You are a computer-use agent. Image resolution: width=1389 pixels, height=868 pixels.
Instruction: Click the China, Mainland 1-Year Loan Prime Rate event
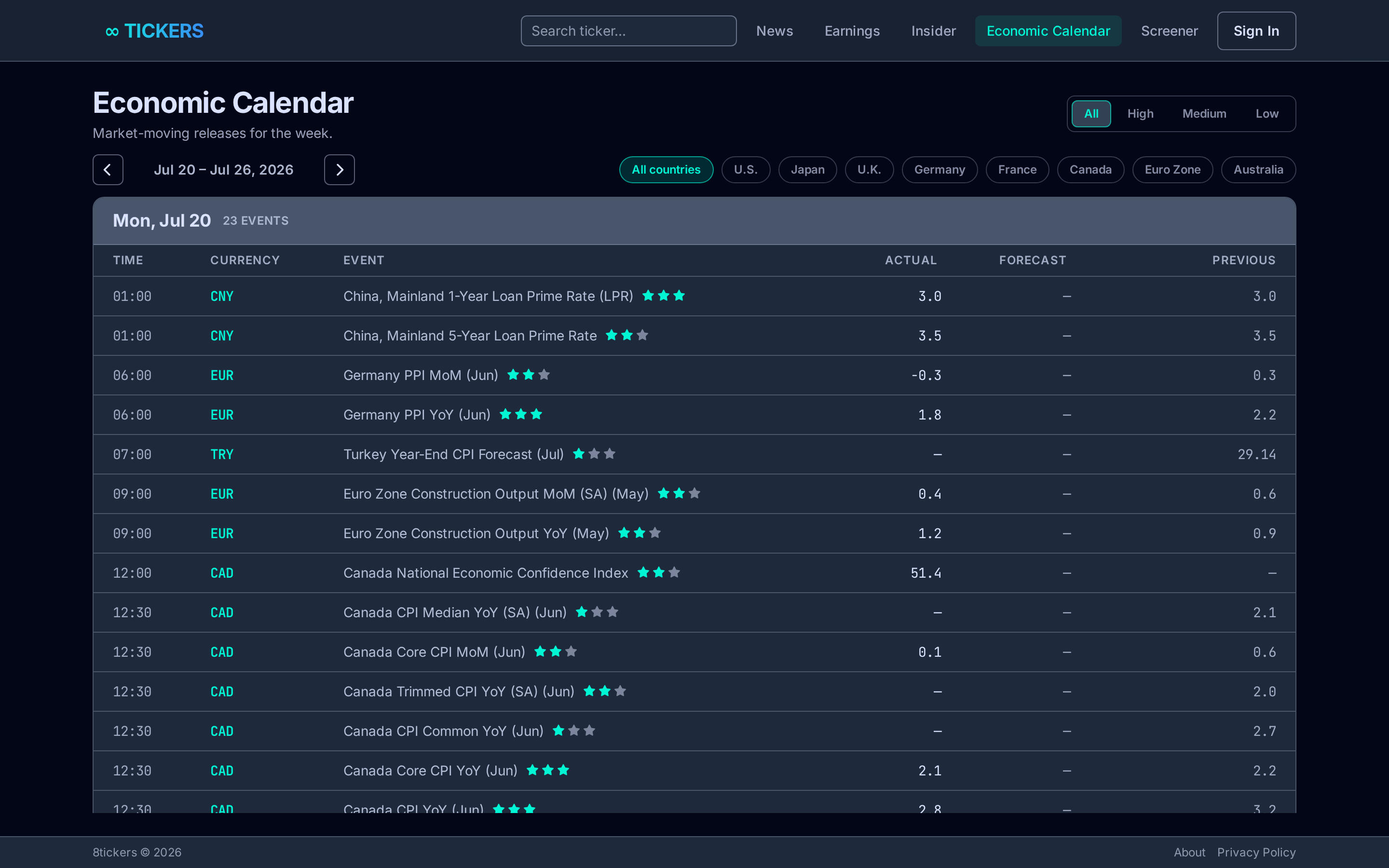point(488,296)
